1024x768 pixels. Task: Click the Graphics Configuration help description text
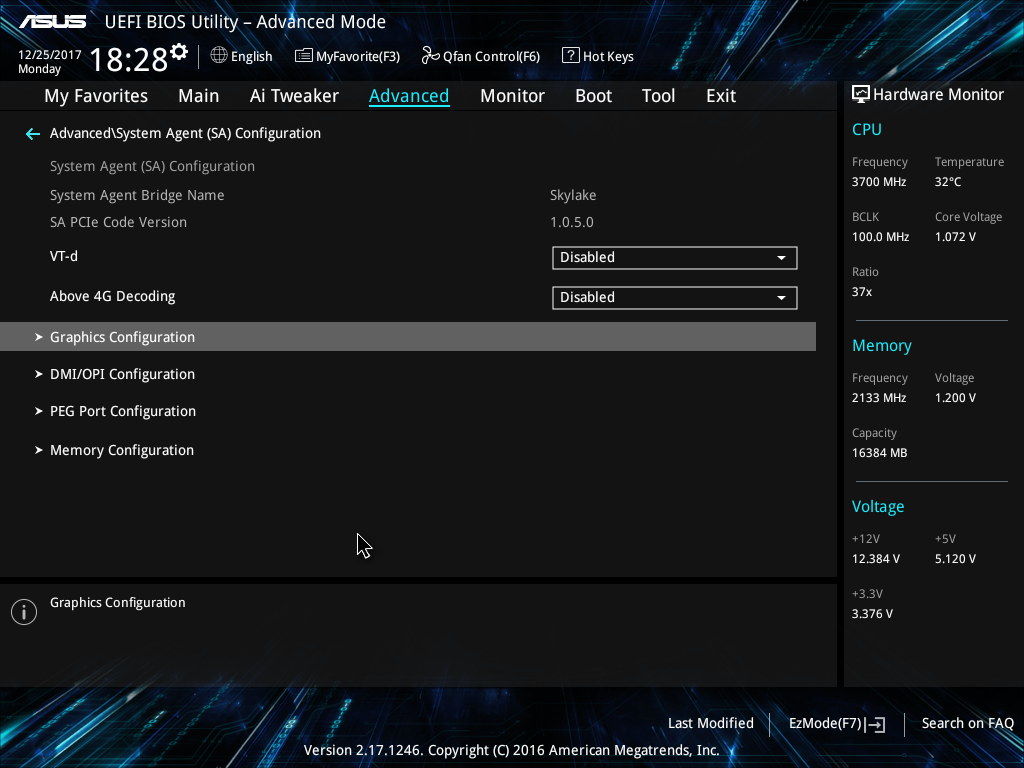point(118,603)
